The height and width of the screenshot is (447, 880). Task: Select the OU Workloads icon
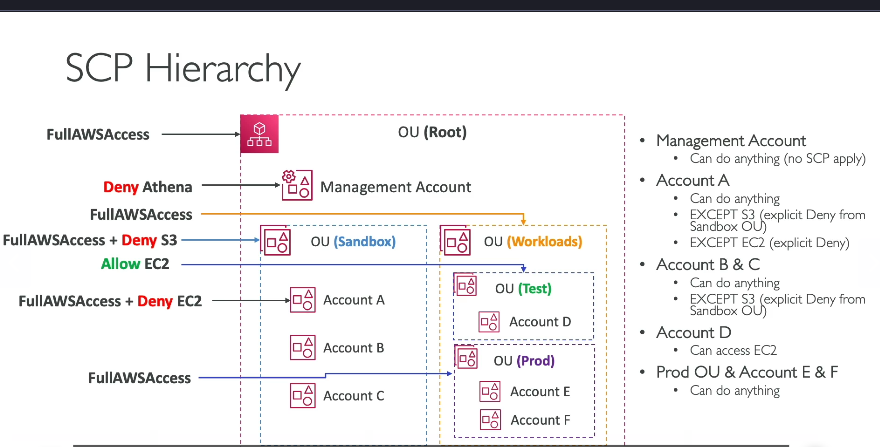[x=456, y=240]
